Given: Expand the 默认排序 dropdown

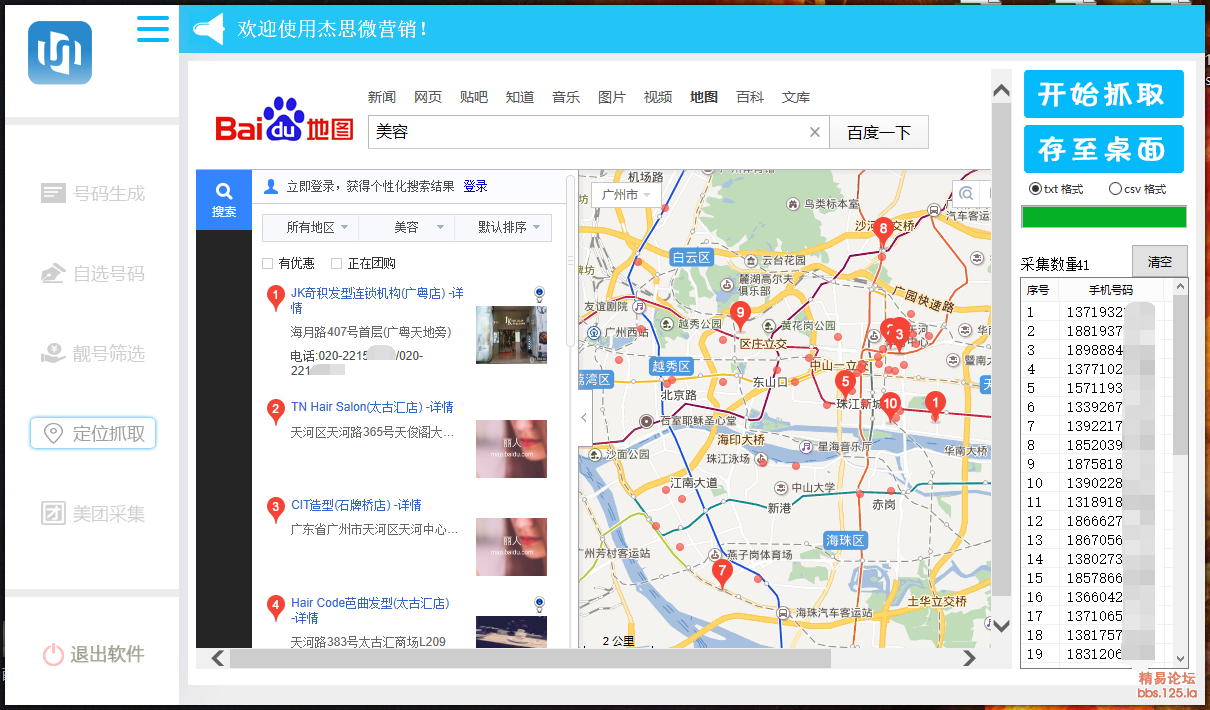Looking at the screenshot, I should click(503, 228).
